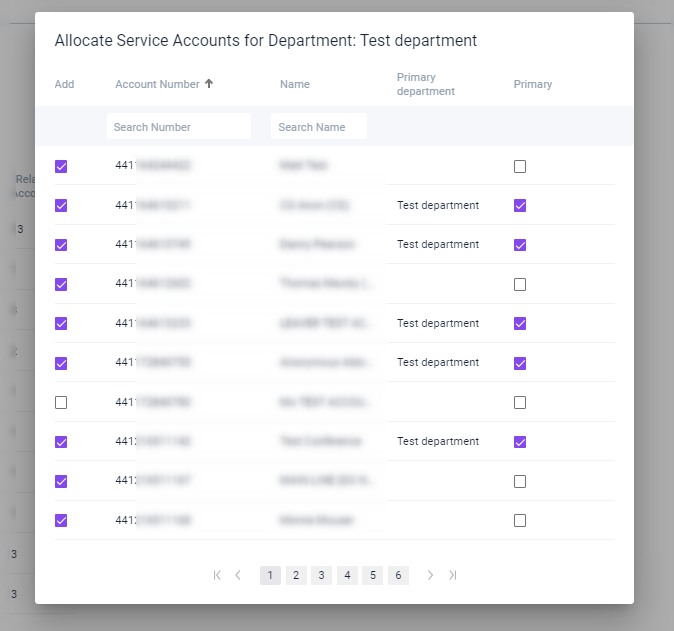Uncheck the Primary checkbox in the second row
The image size is (674, 631).
[x=520, y=205]
